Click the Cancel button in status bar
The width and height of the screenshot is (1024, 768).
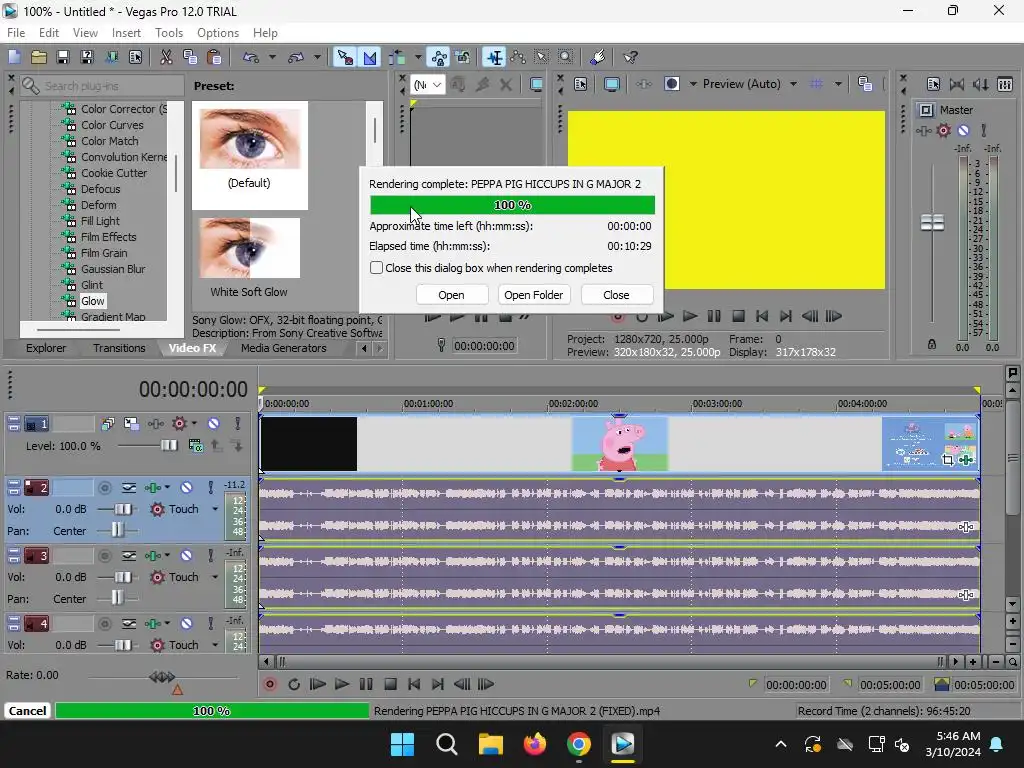pyautogui.click(x=27, y=711)
